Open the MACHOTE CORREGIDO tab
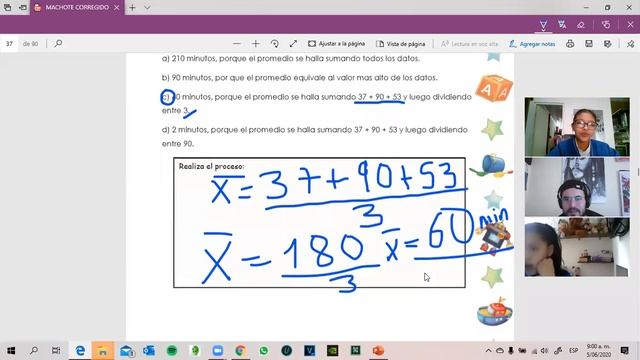 [x=76, y=7]
